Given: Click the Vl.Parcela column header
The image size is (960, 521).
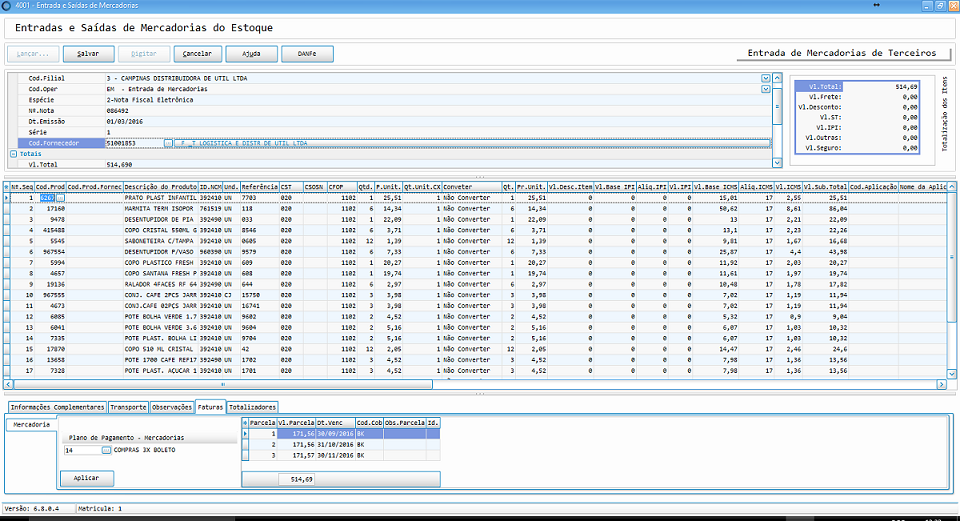Looking at the screenshot, I should [296, 423].
